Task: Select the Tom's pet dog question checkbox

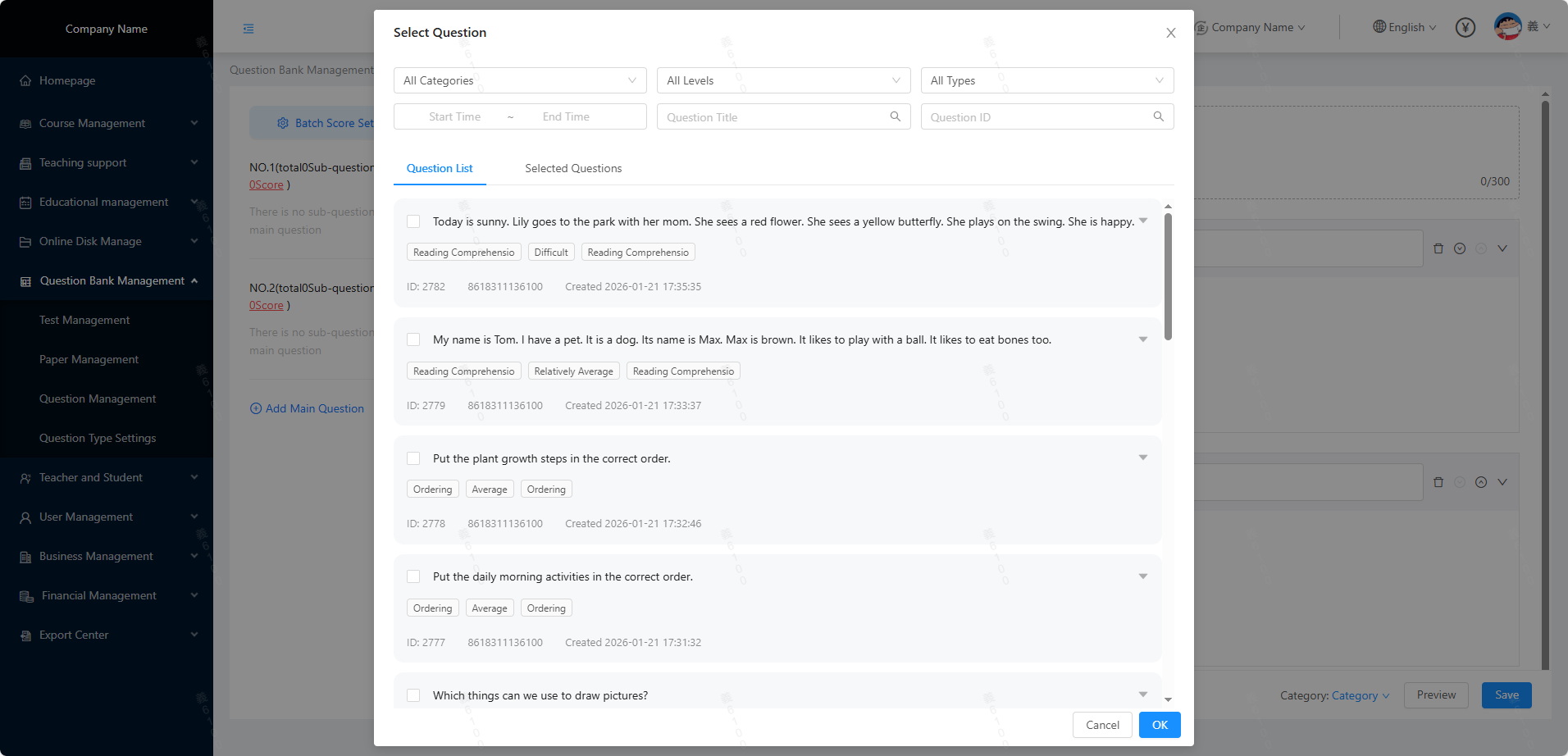Action: pyautogui.click(x=413, y=339)
